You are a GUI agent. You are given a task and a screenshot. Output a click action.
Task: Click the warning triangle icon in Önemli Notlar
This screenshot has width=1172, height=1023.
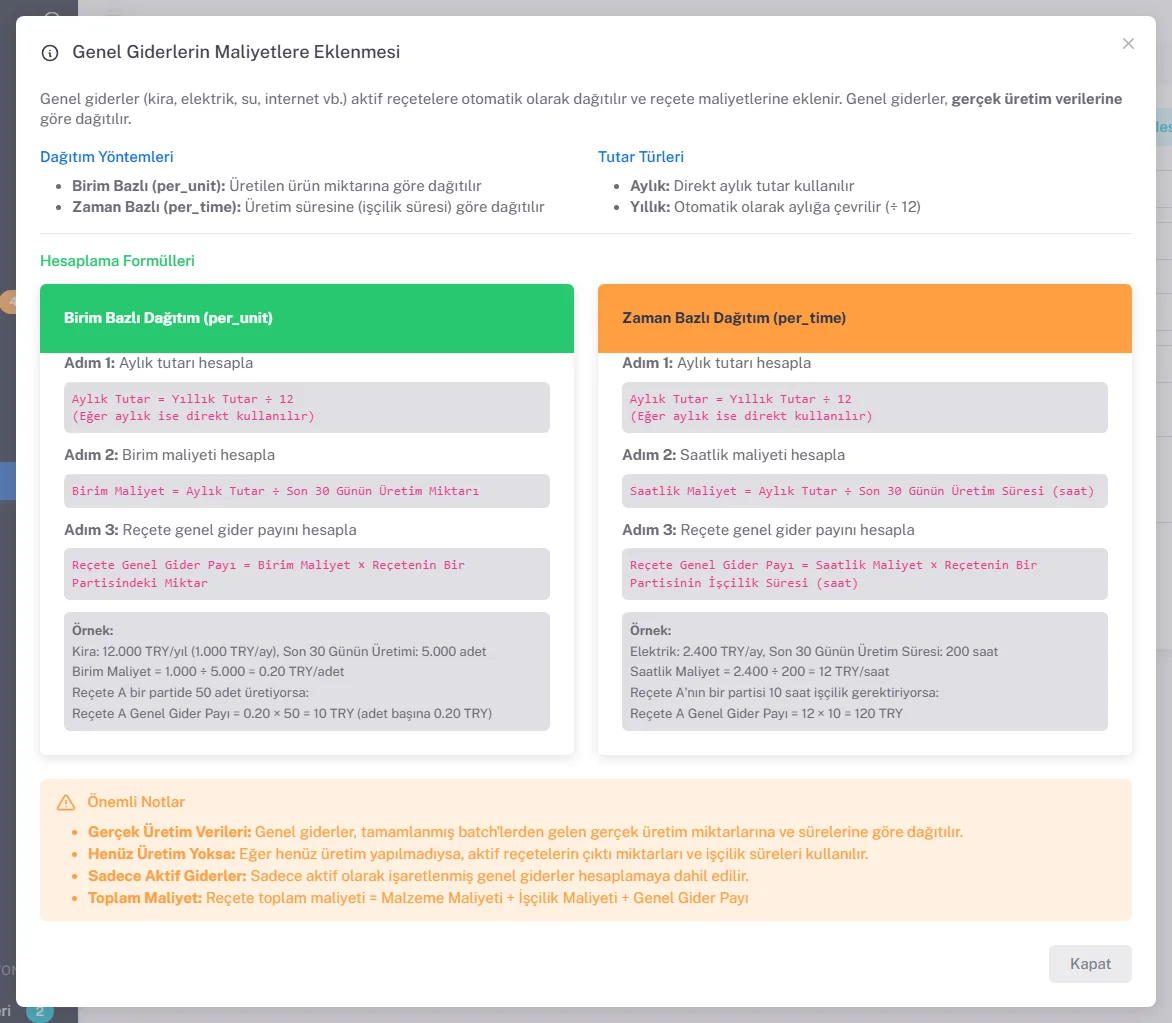pyautogui.click(x=66, y=803)
